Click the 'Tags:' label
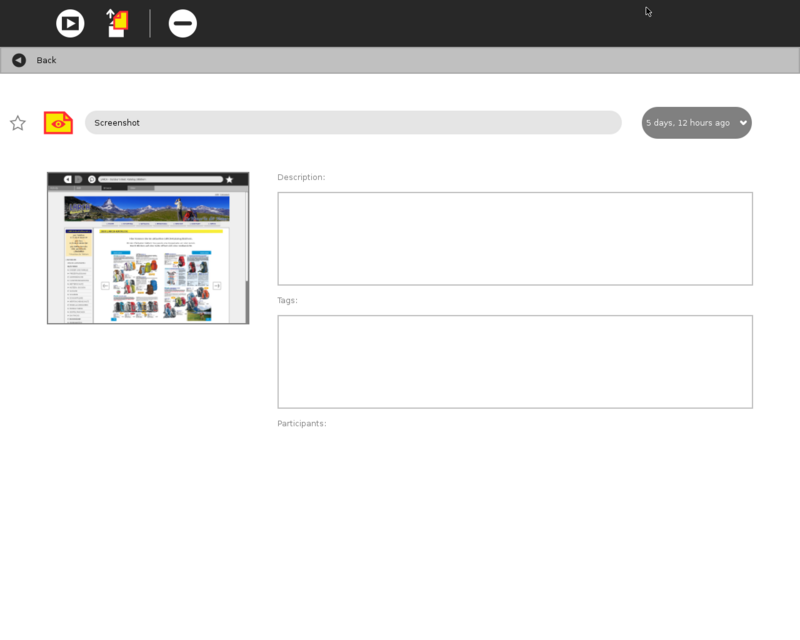Screen dimensions: 800x640 pyautogui.click(x=287, y=300)
